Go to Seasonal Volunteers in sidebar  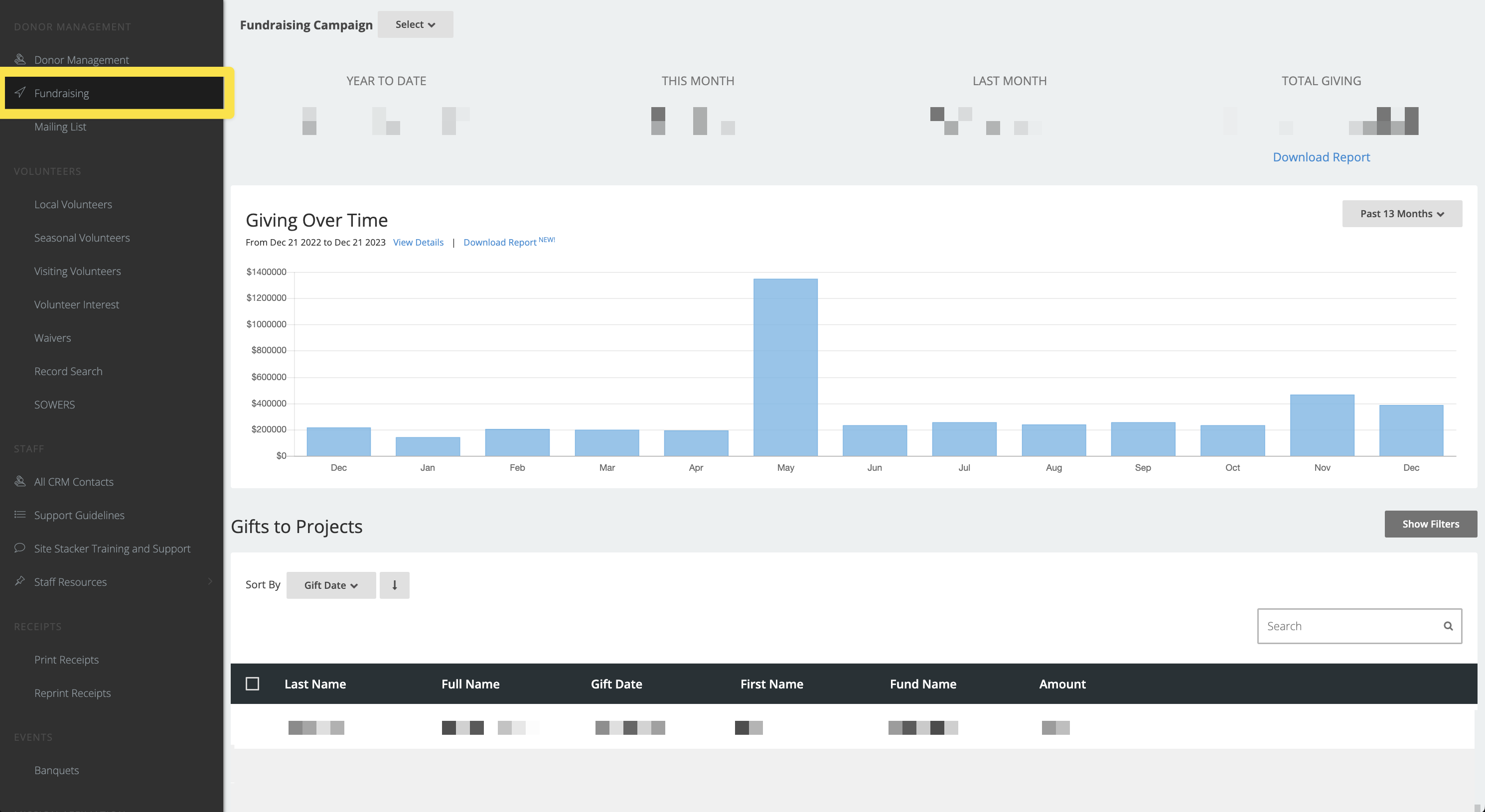pyautogui.click(x=82, y=238)
